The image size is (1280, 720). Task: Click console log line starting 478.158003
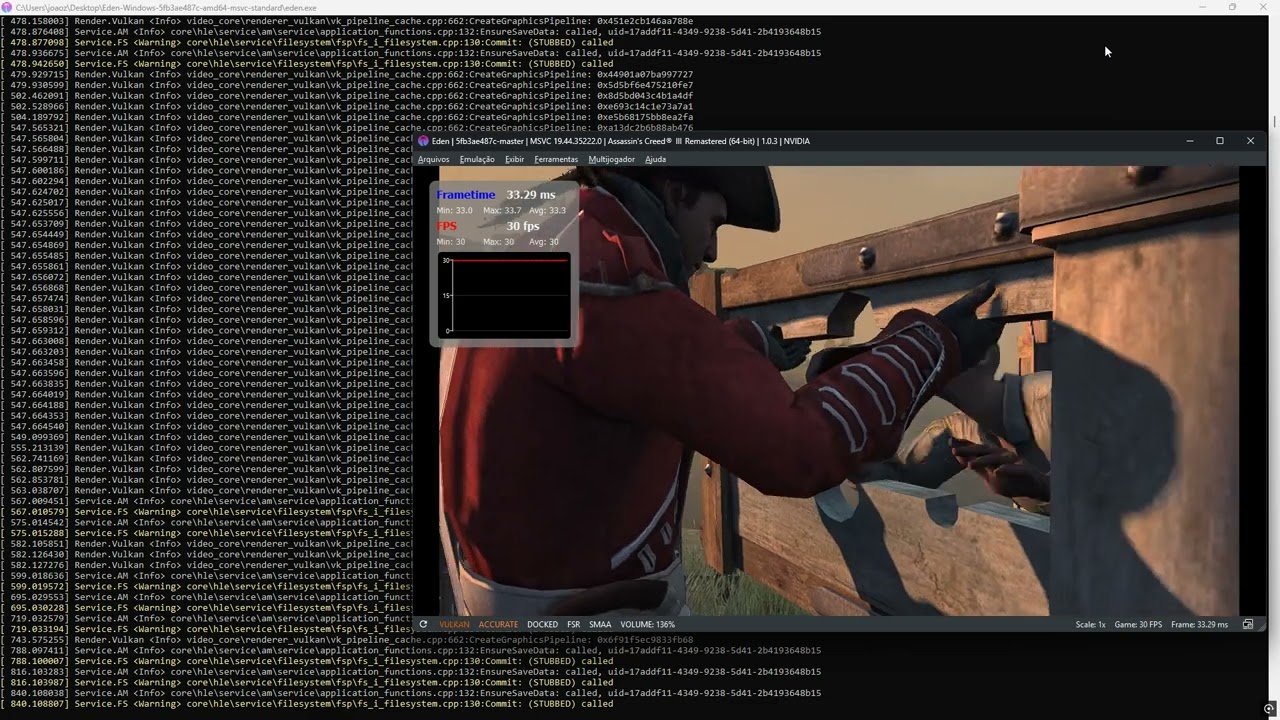tap(346, 21)
